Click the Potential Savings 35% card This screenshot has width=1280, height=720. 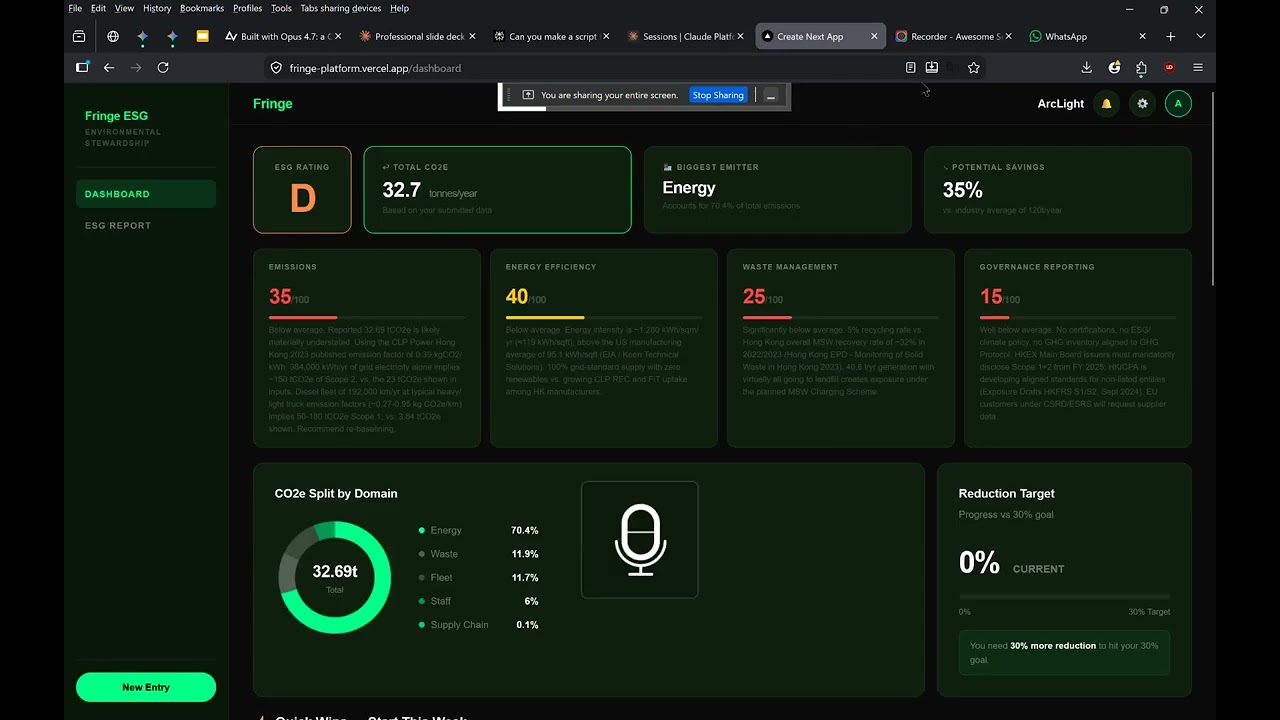coord(1058,190)
